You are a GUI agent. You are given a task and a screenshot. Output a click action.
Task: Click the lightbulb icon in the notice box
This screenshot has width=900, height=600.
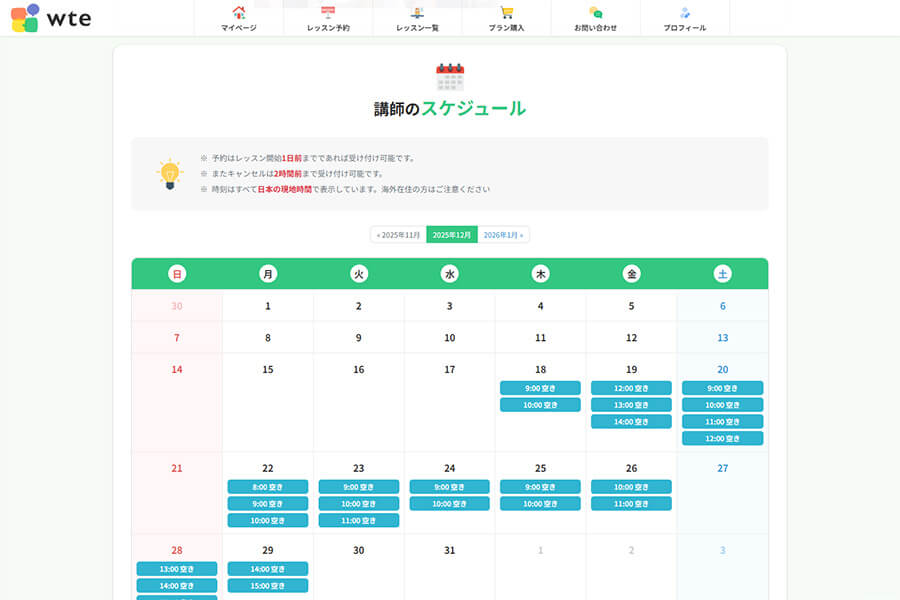pyautogui.click(x=170, y=174)
